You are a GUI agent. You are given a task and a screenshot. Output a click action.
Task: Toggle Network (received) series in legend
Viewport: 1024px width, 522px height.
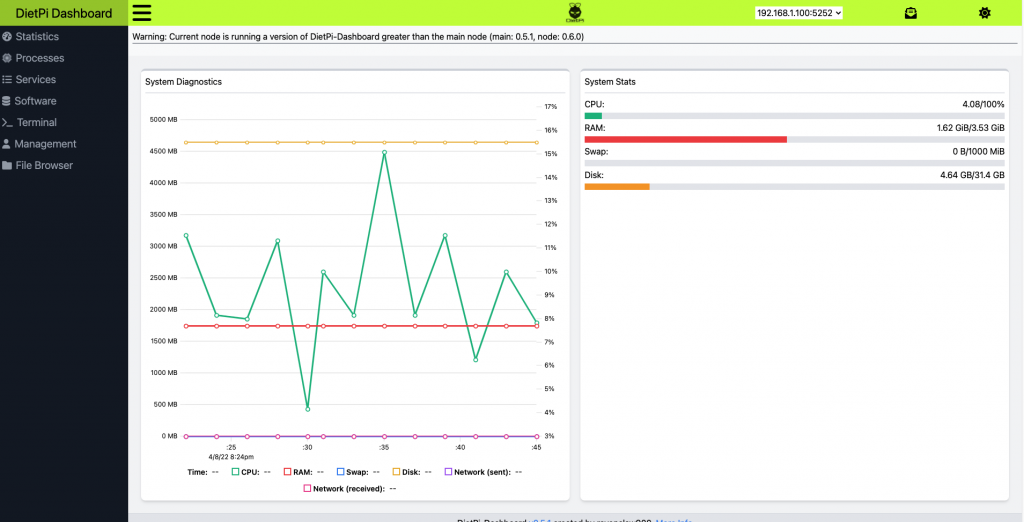(349, 488)
